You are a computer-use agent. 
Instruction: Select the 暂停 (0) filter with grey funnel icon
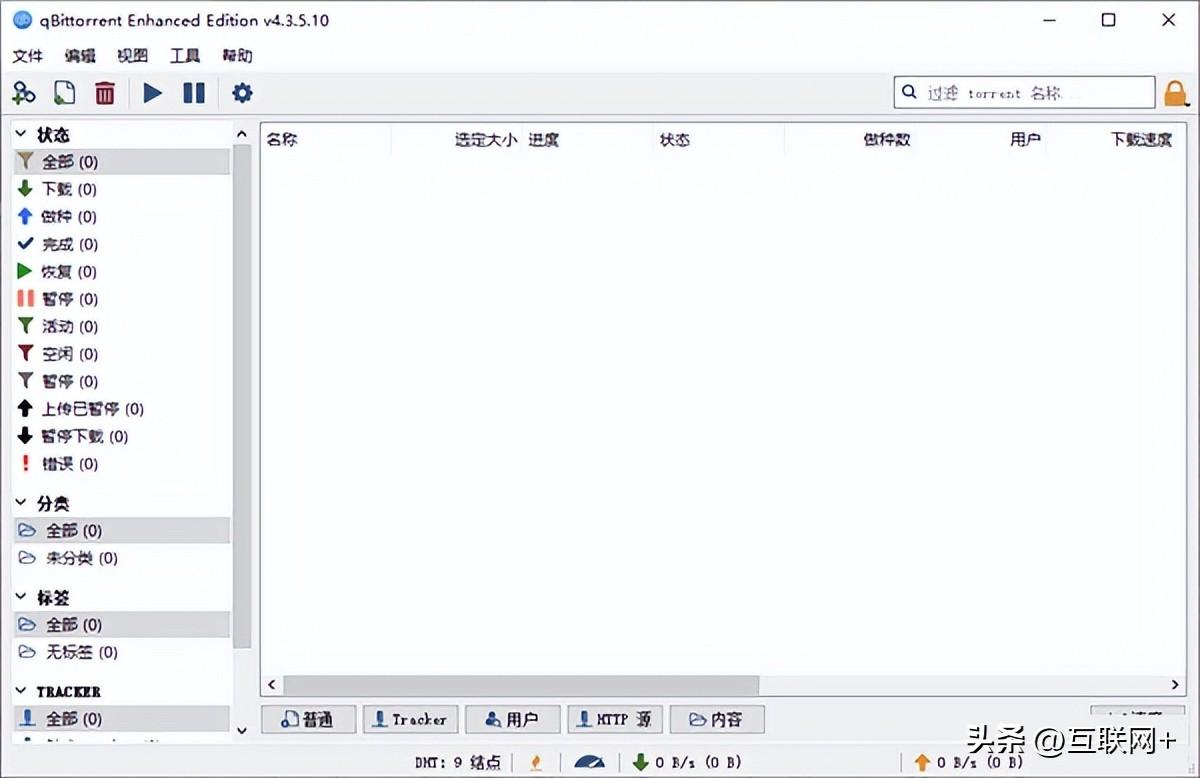tap(121, 381)
